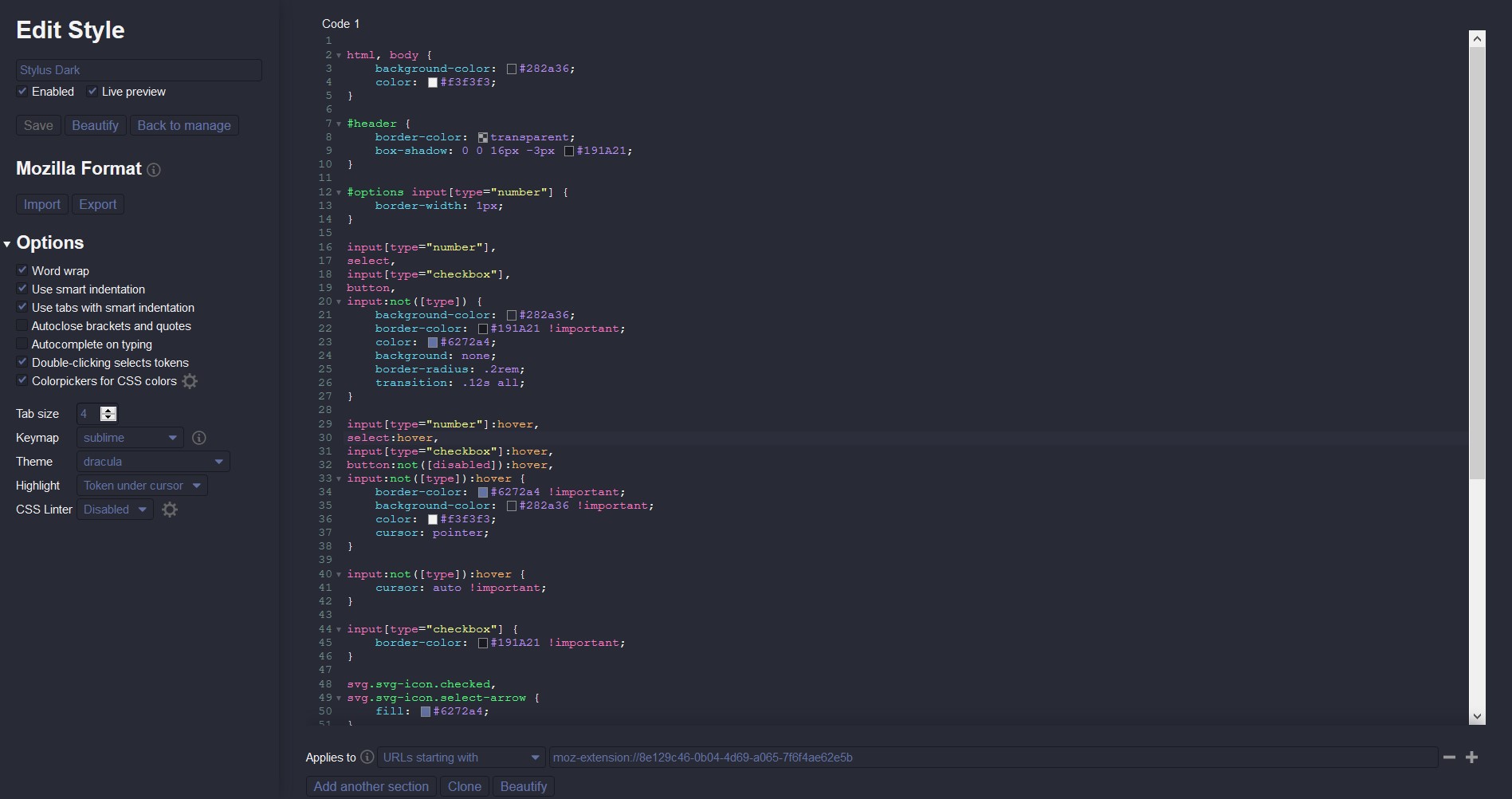This screenshot has width=1512, height=799.
Task: Click the style name field Stylus Dark
Action: point(139,70)
